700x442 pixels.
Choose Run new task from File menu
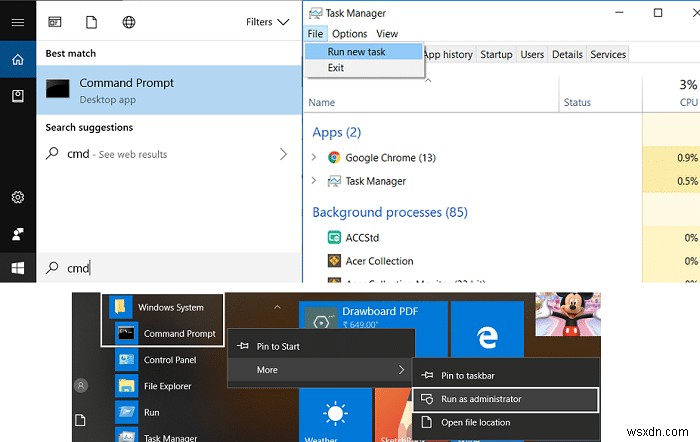click(364, 52)
